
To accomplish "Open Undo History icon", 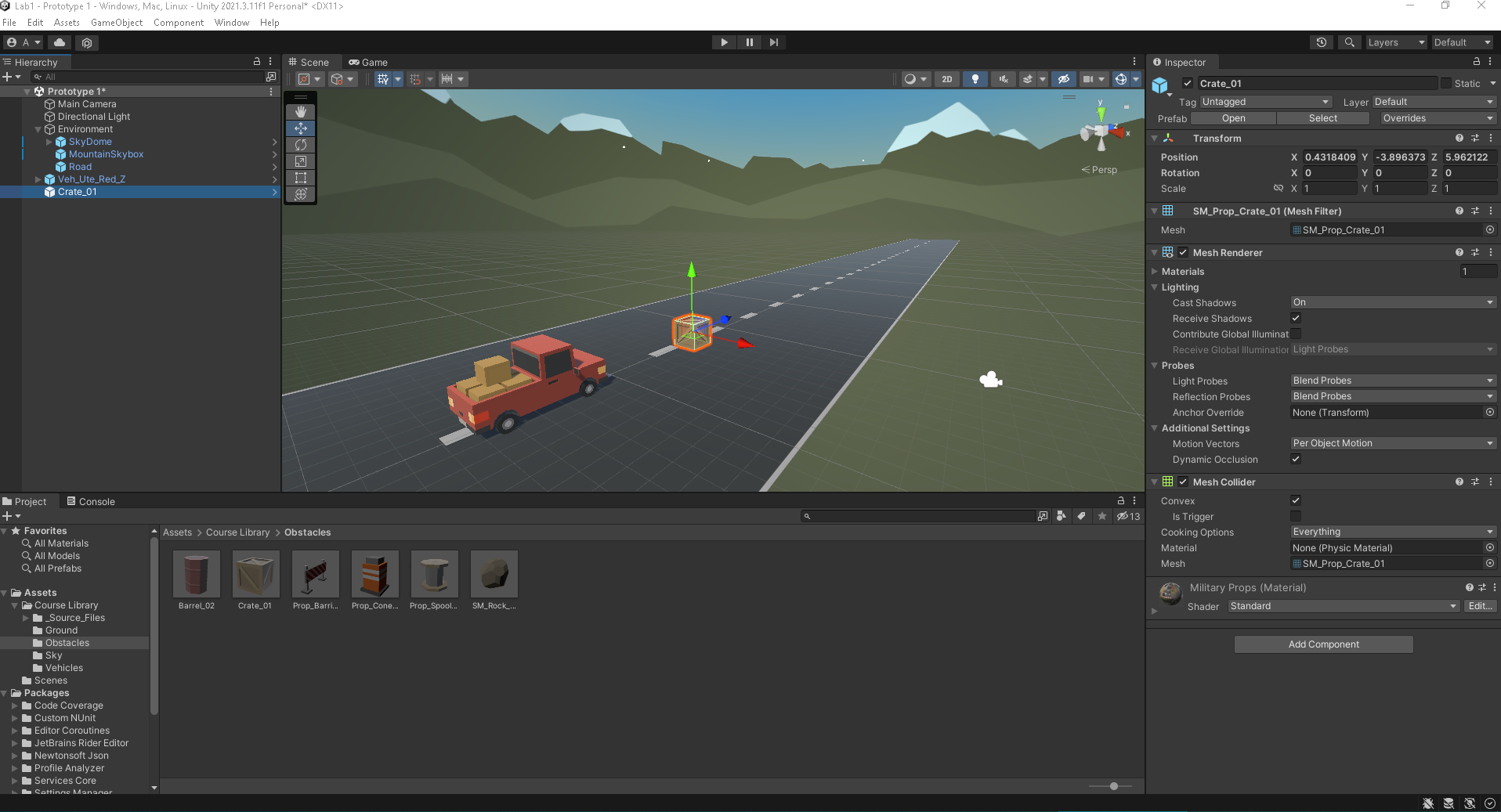I will 1322,42.
